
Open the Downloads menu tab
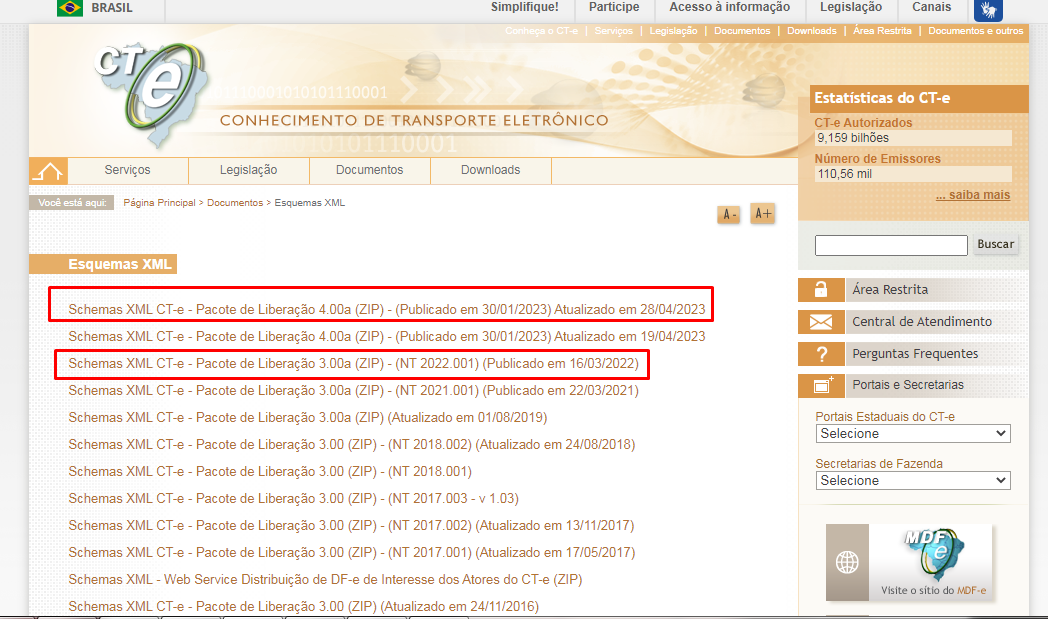(x=491, y=170)
